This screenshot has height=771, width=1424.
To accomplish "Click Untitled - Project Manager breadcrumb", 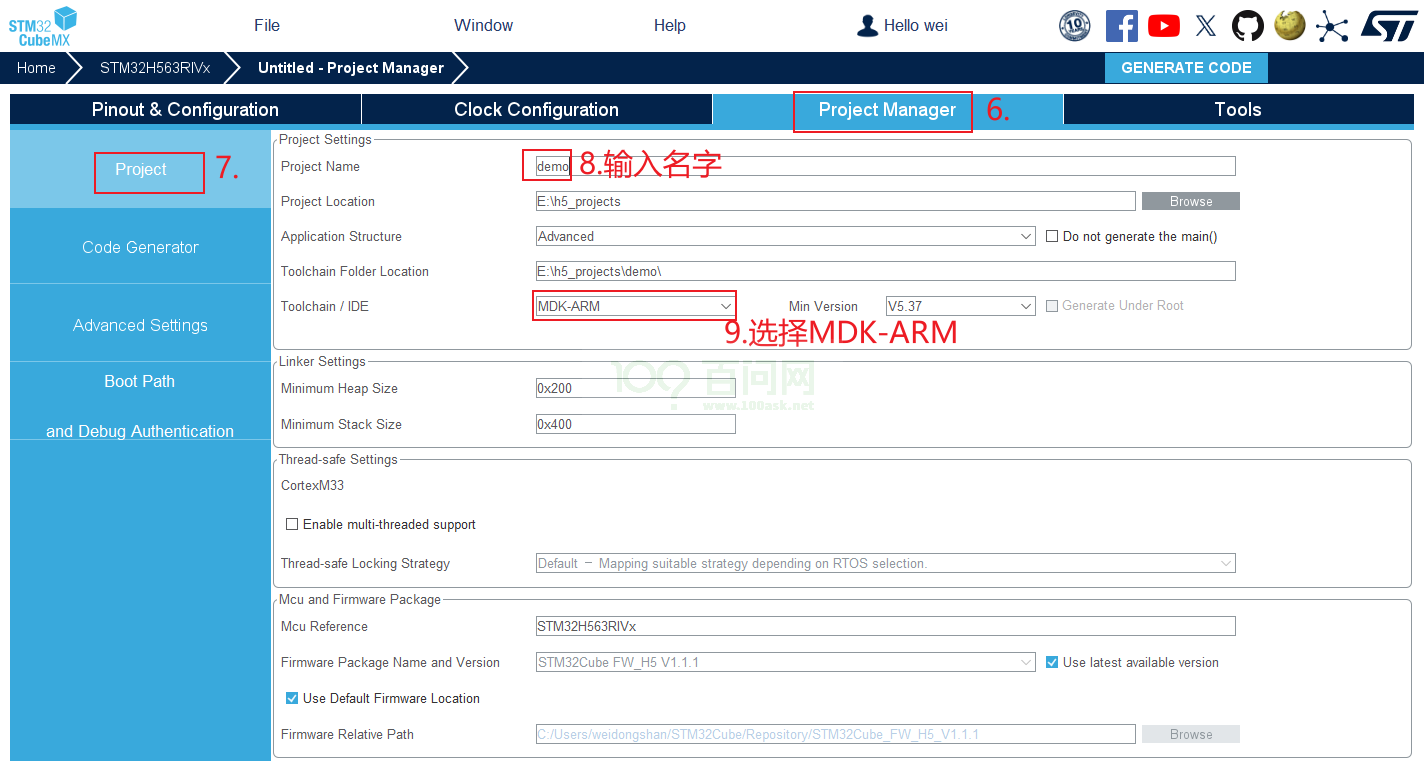I will click(351, 68).
